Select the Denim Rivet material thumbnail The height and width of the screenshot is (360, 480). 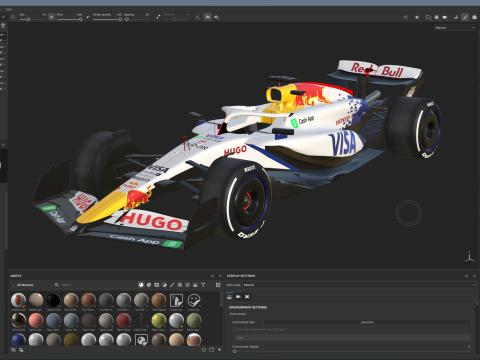pyautogui.click(x=18, y=321)
